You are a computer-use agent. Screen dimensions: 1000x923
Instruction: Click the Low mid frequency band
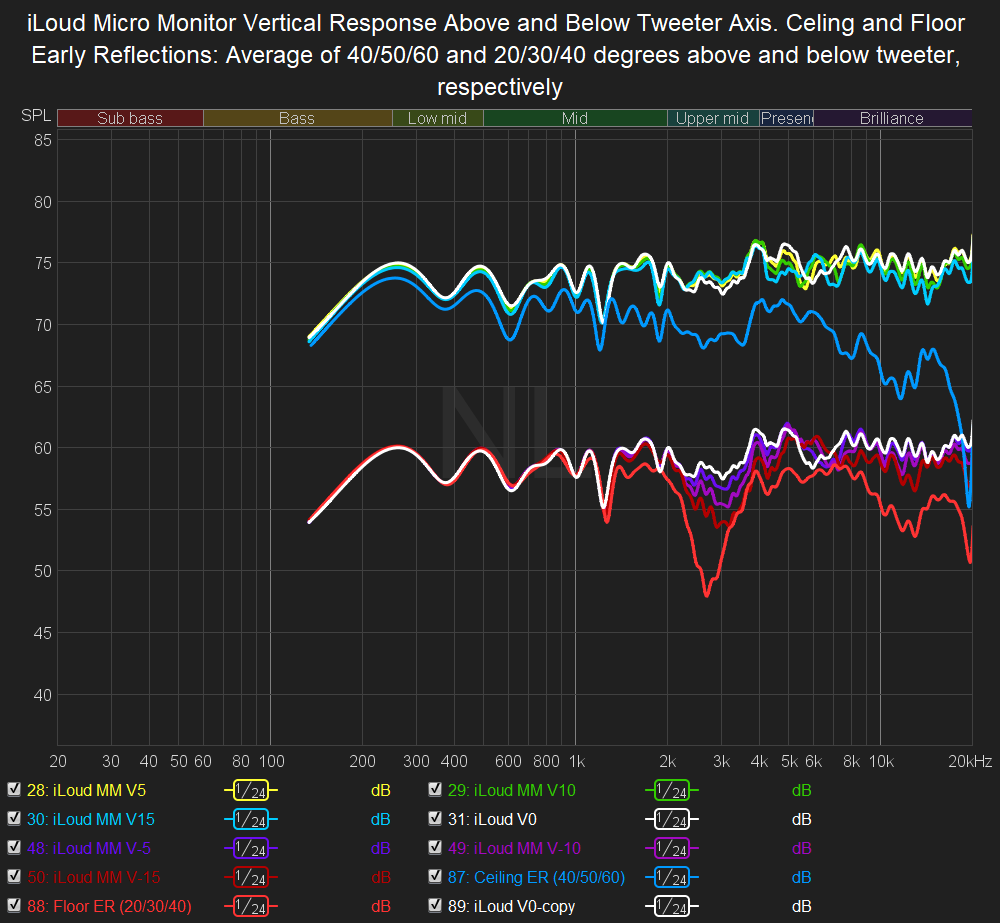438,118
